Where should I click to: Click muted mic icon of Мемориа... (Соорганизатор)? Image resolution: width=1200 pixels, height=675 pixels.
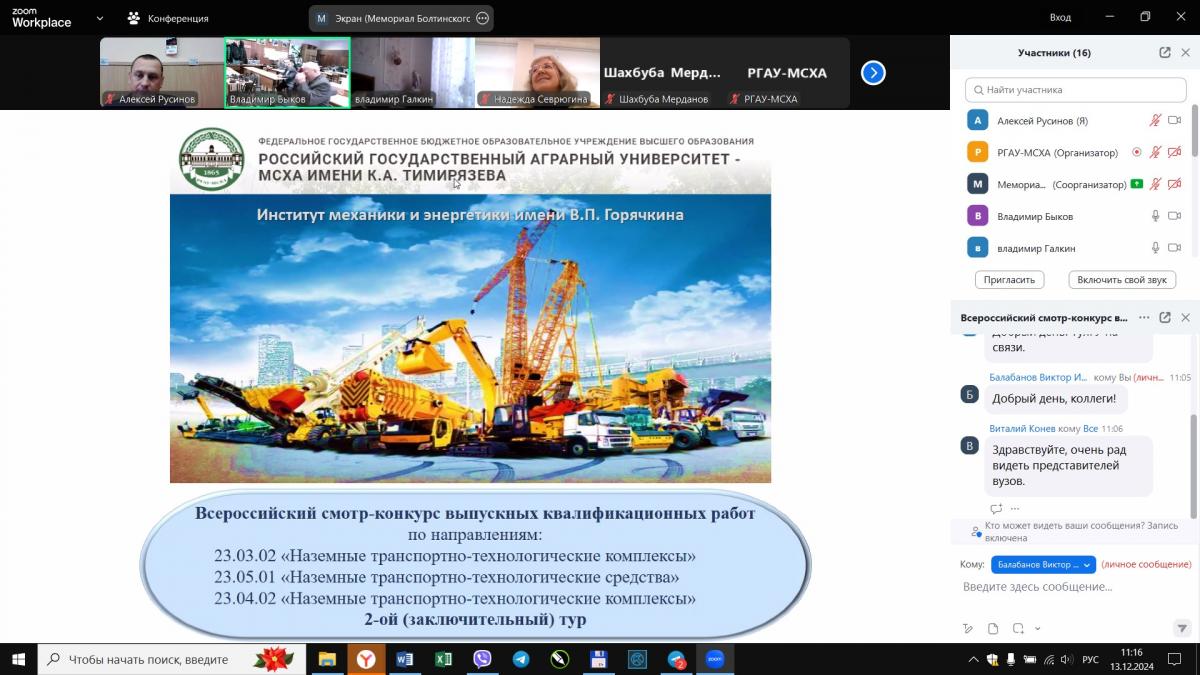(x=1155, y=184)
